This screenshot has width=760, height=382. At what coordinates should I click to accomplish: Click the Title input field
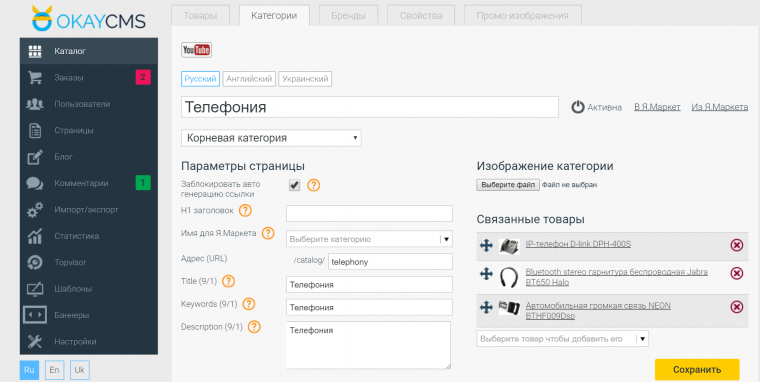tap(369, 285)
